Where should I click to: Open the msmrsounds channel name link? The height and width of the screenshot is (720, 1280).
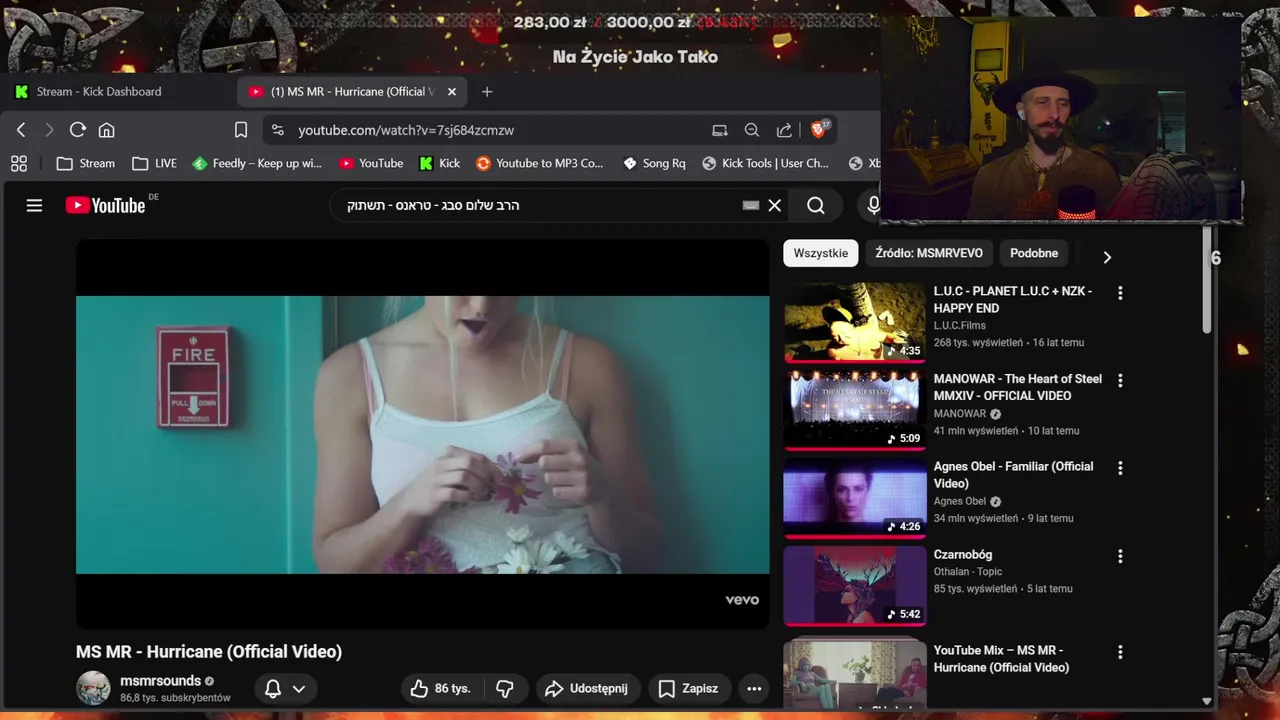(160, 681)
